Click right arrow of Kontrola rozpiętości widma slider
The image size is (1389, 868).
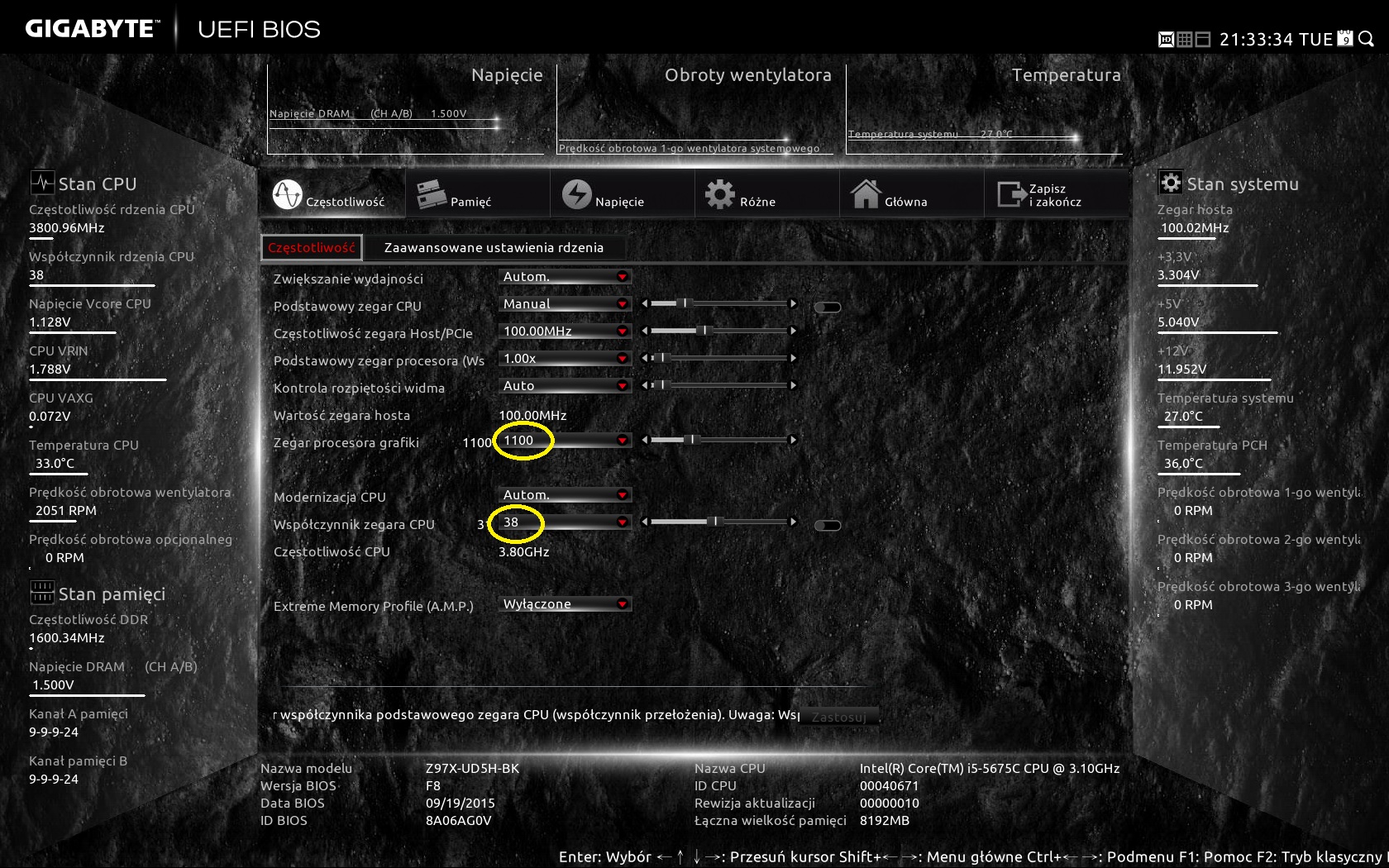tap(793, 386)
